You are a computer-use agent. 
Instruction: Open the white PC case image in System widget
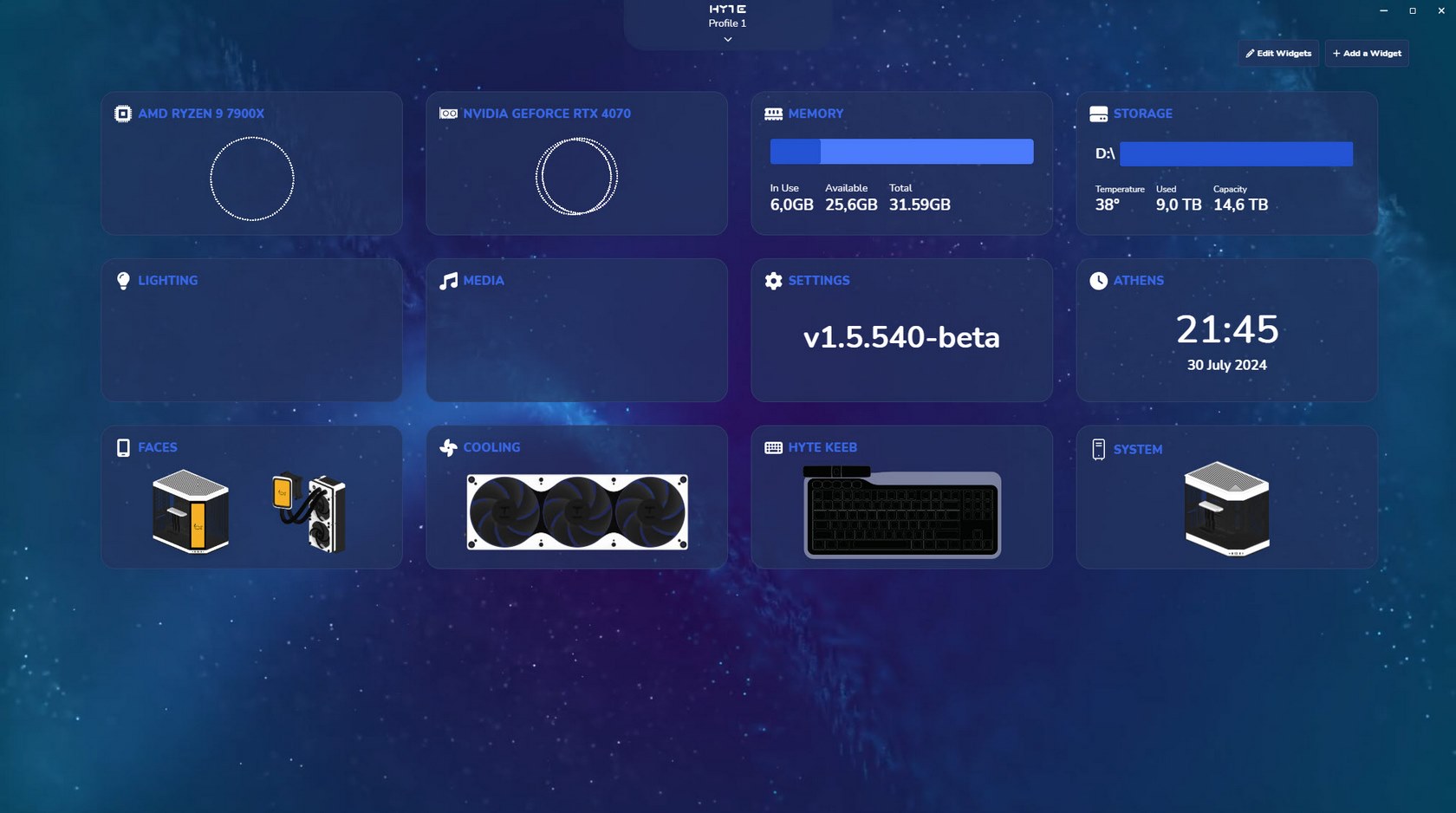[x=1227, y=509]
